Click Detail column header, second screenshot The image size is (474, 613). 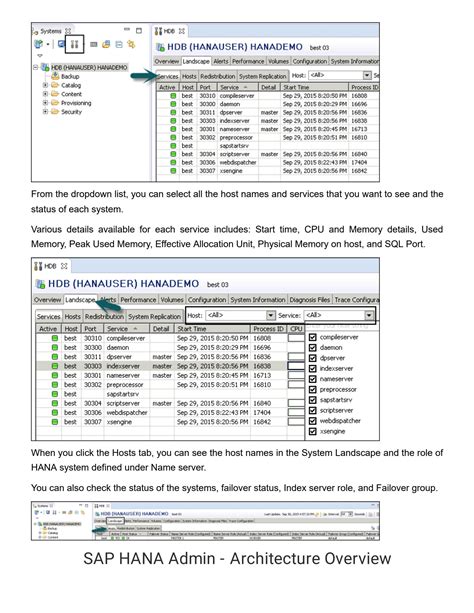tap(162, 329)
